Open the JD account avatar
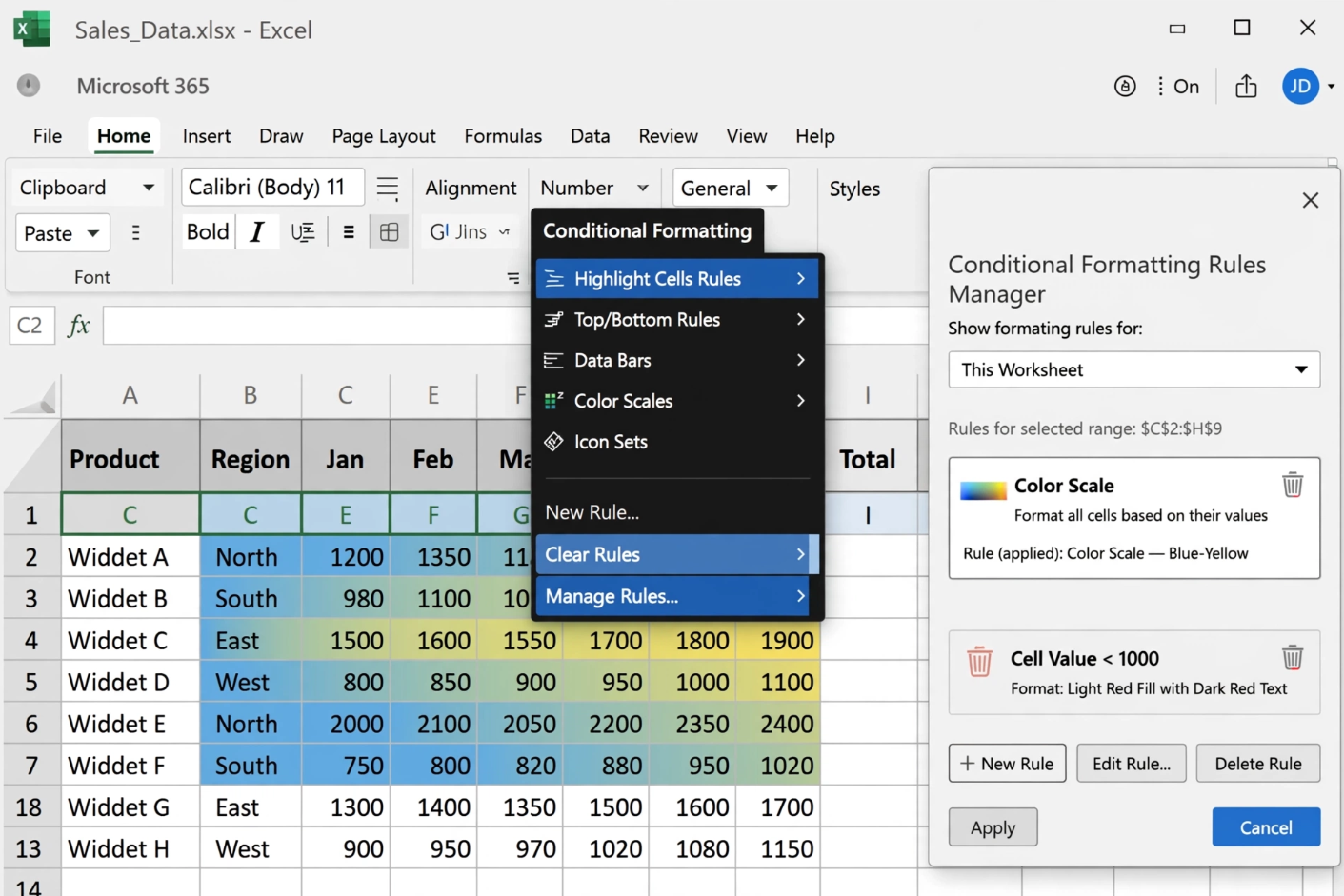This screenshot has width=1344, height=896. coord(1300,86)
